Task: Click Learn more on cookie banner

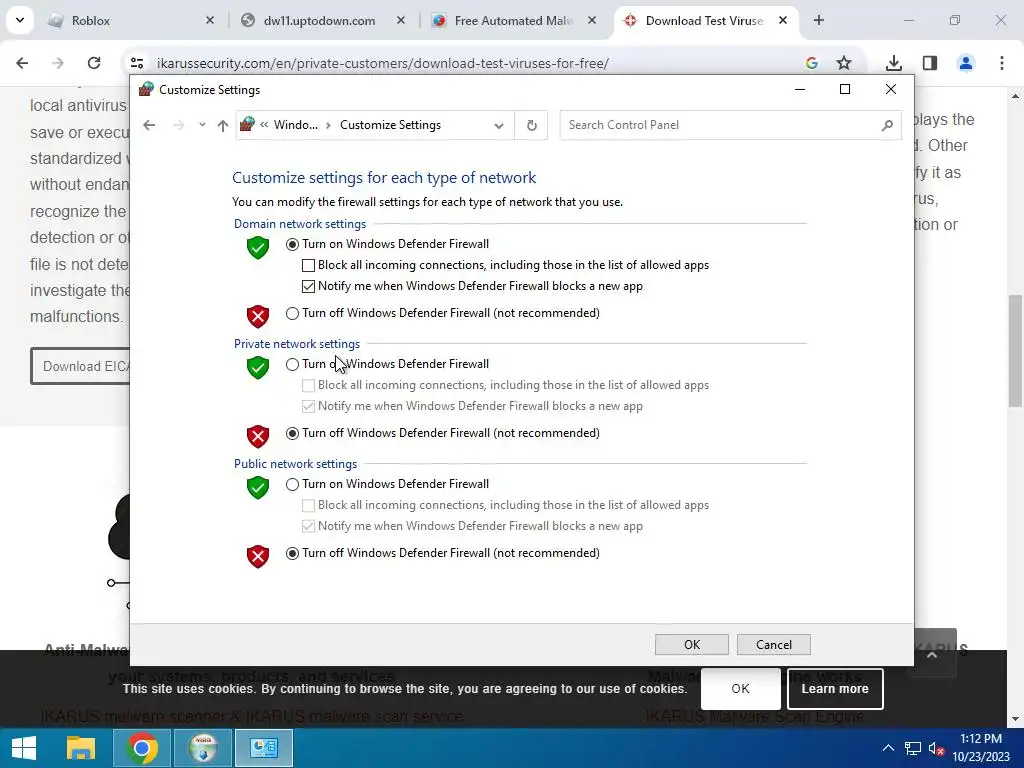Action: (835, 689)
